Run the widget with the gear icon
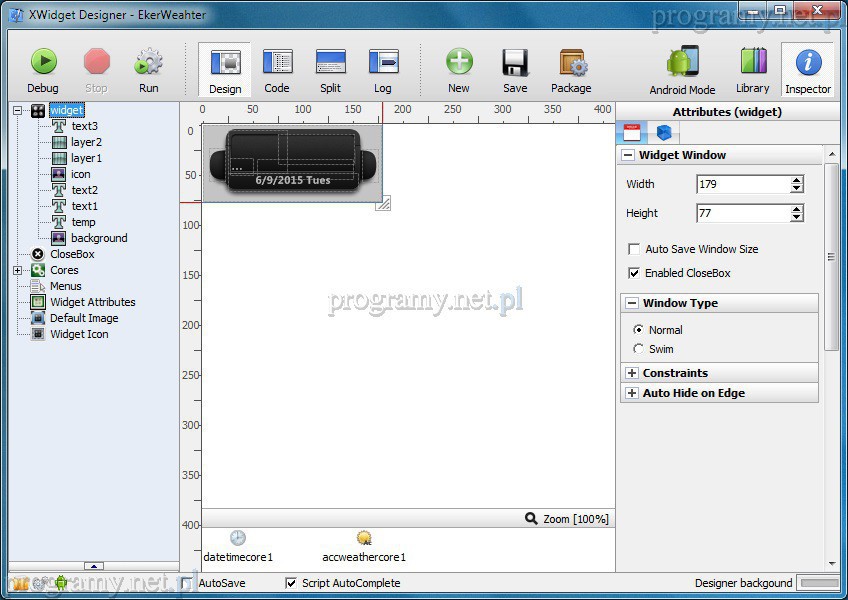This screenshot has height=600, width=848. [x=148, y=63]
